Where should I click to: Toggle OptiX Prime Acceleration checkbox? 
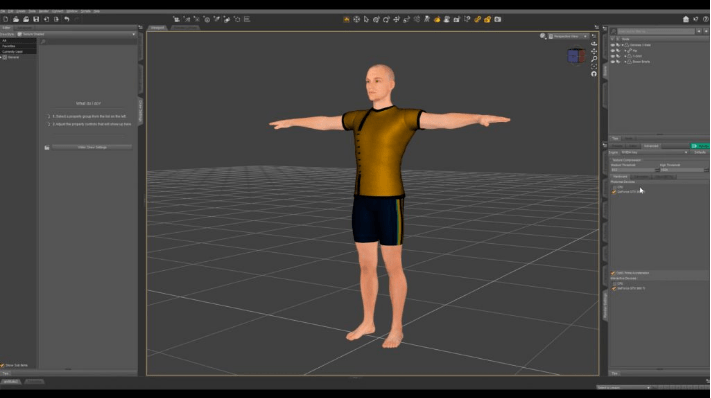pos(614,273)
